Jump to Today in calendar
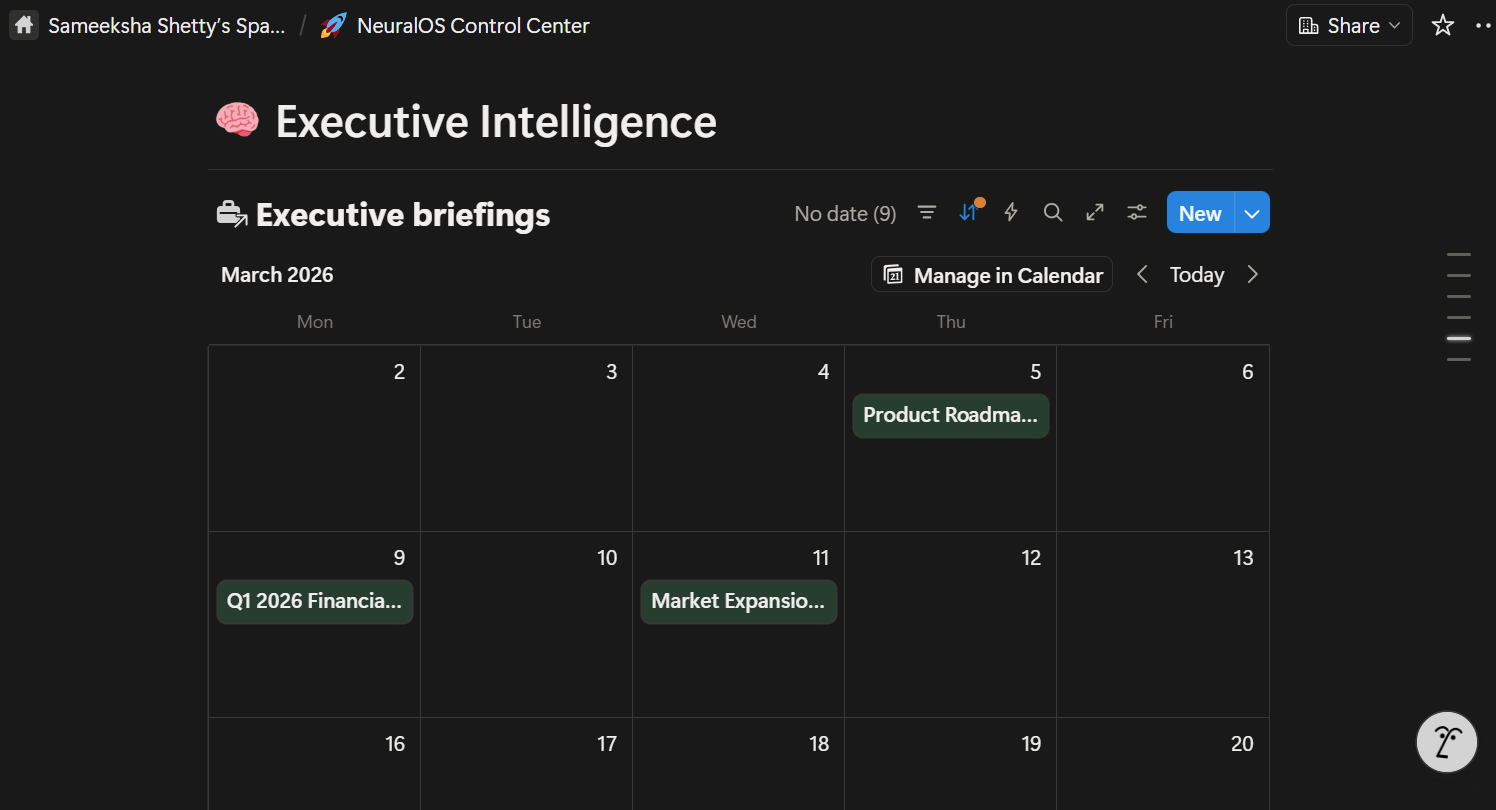 (1197, 275)
